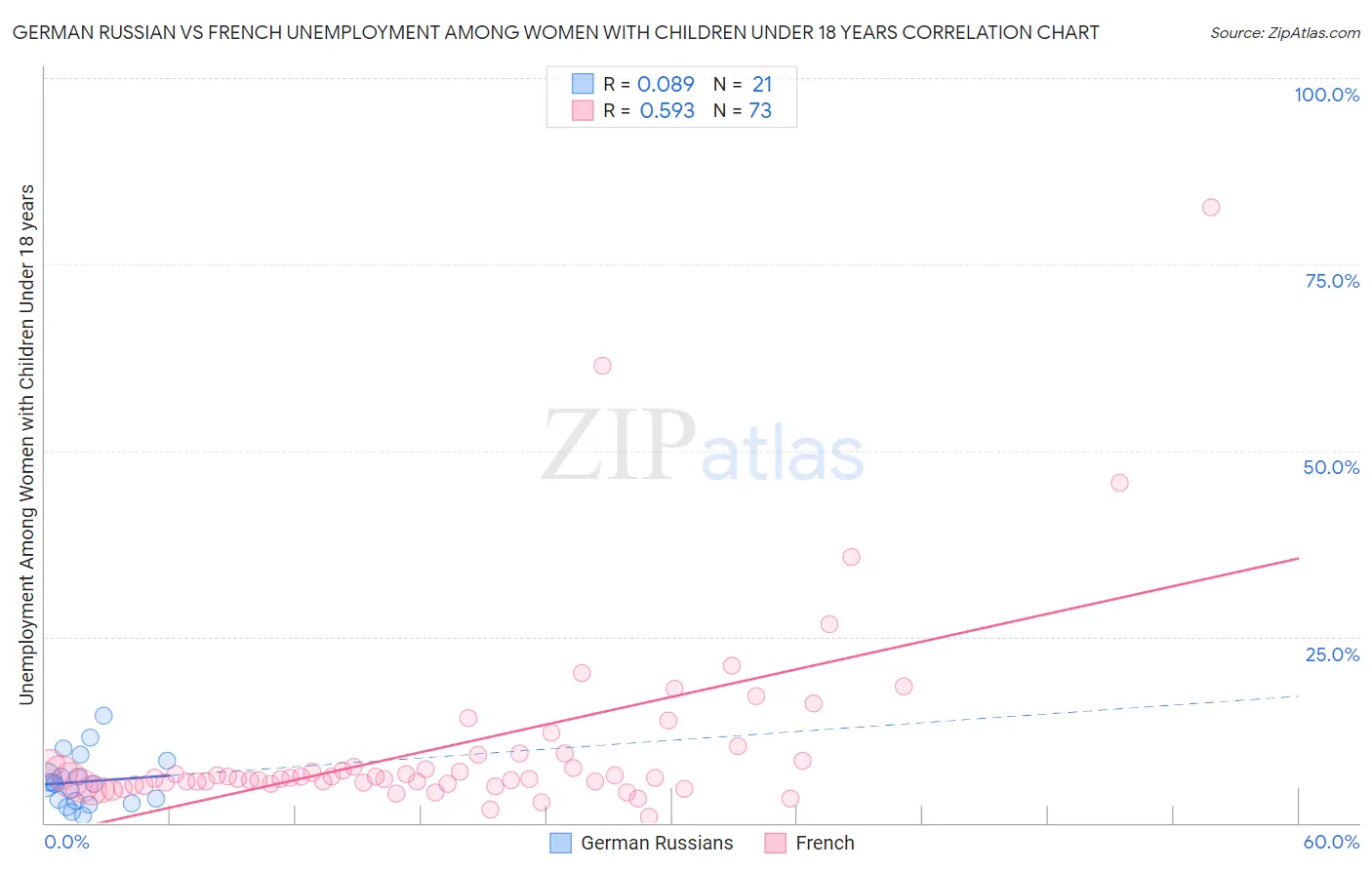Image resolution: width=1372 pixels, height=870 pixels.
Task: Select the French legend label
Action: click(825, 843)
